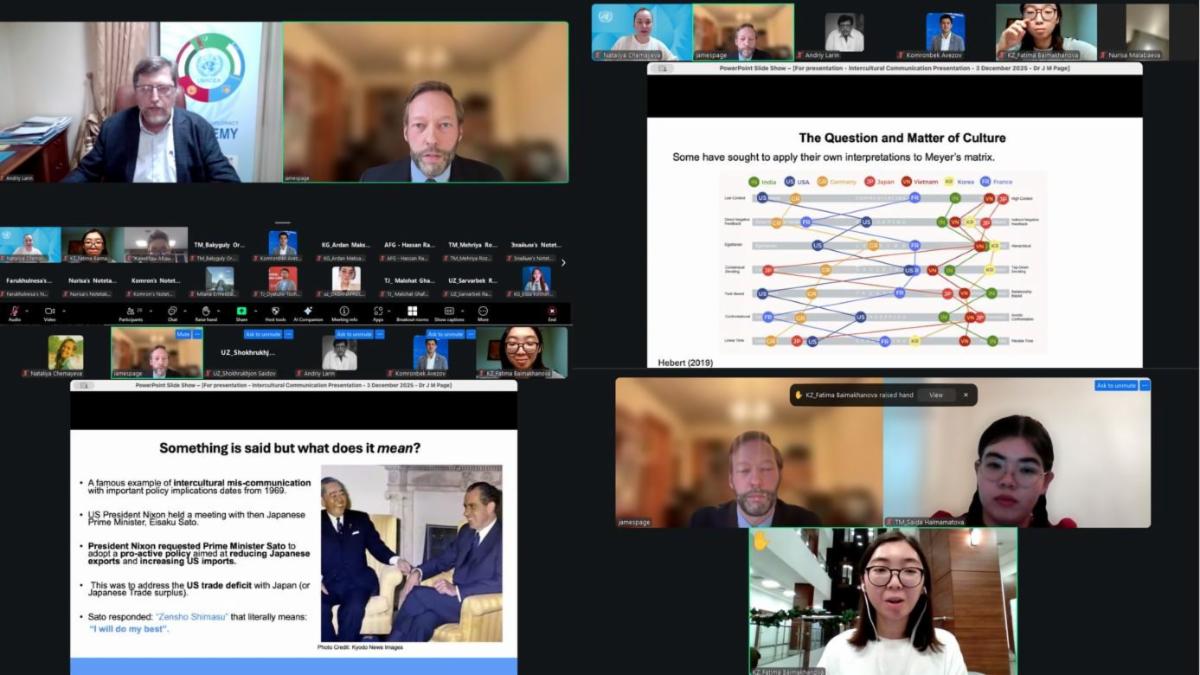Click Mute on the jamespage tile
The width and height of the screenshot is (1200, 675).
click(183, 334)
